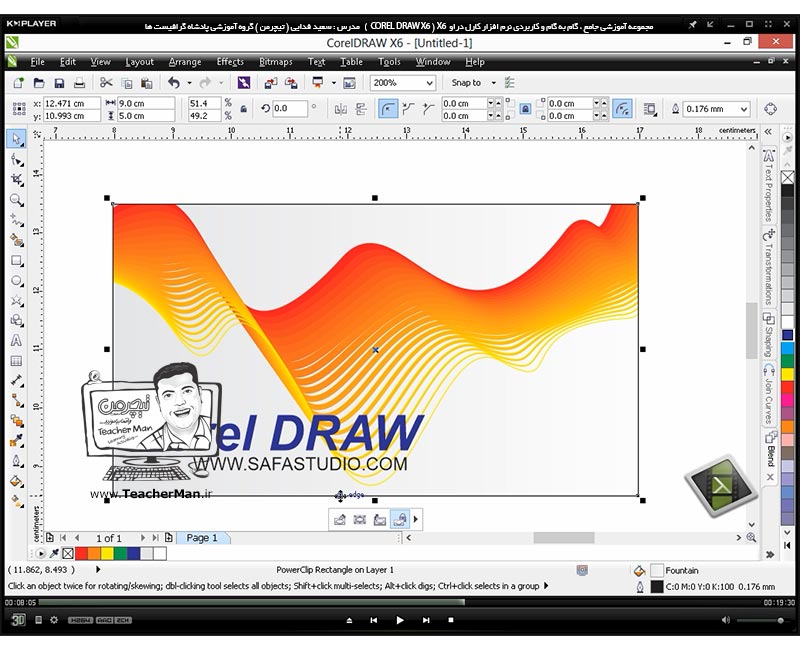Screen dimensions: 800x650
Task: Select the Basic Shapes tool
Action: 16,320
